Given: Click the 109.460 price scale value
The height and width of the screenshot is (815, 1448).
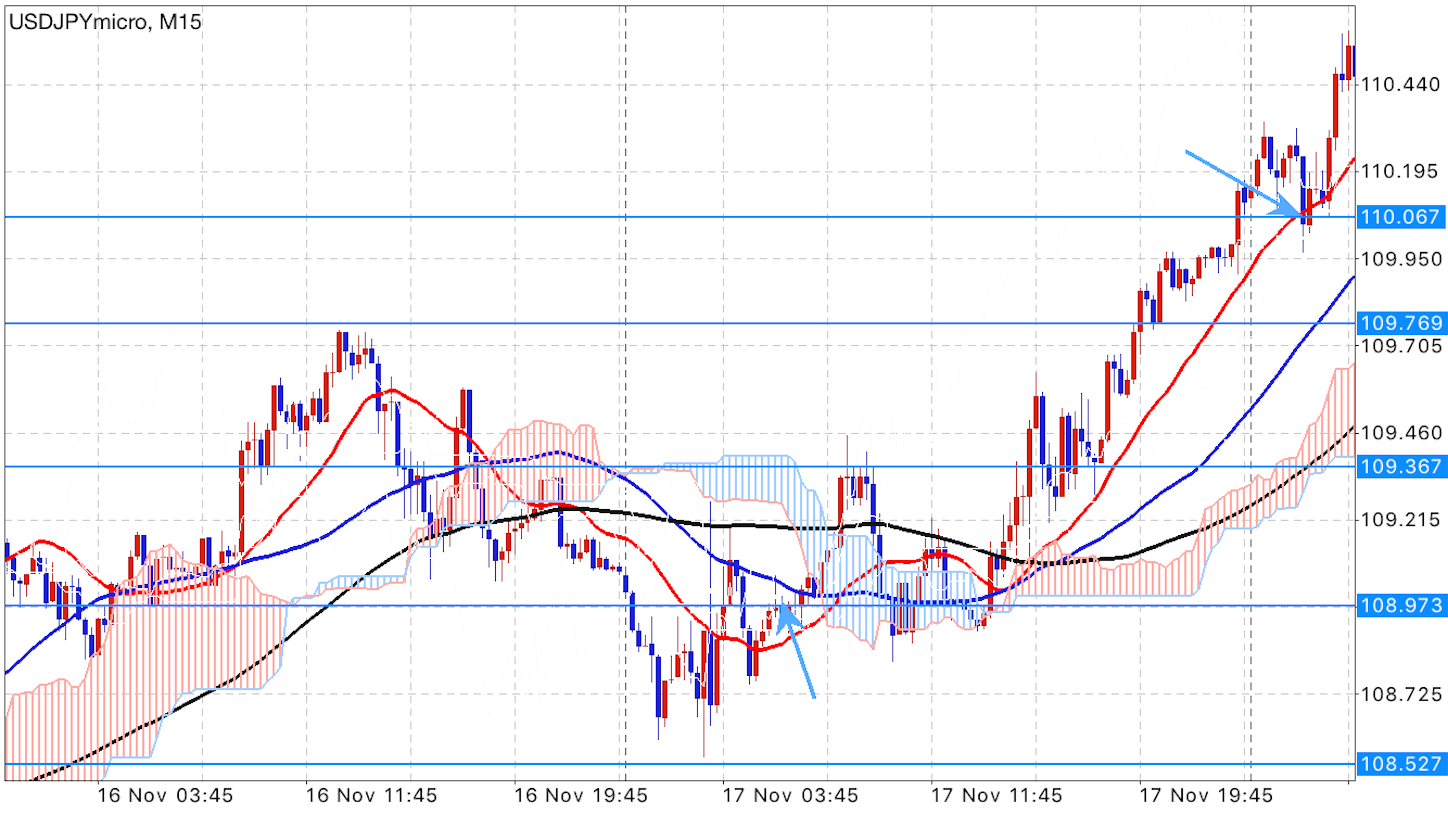Looking at the screenshot, I should [x=1401, y=433].
